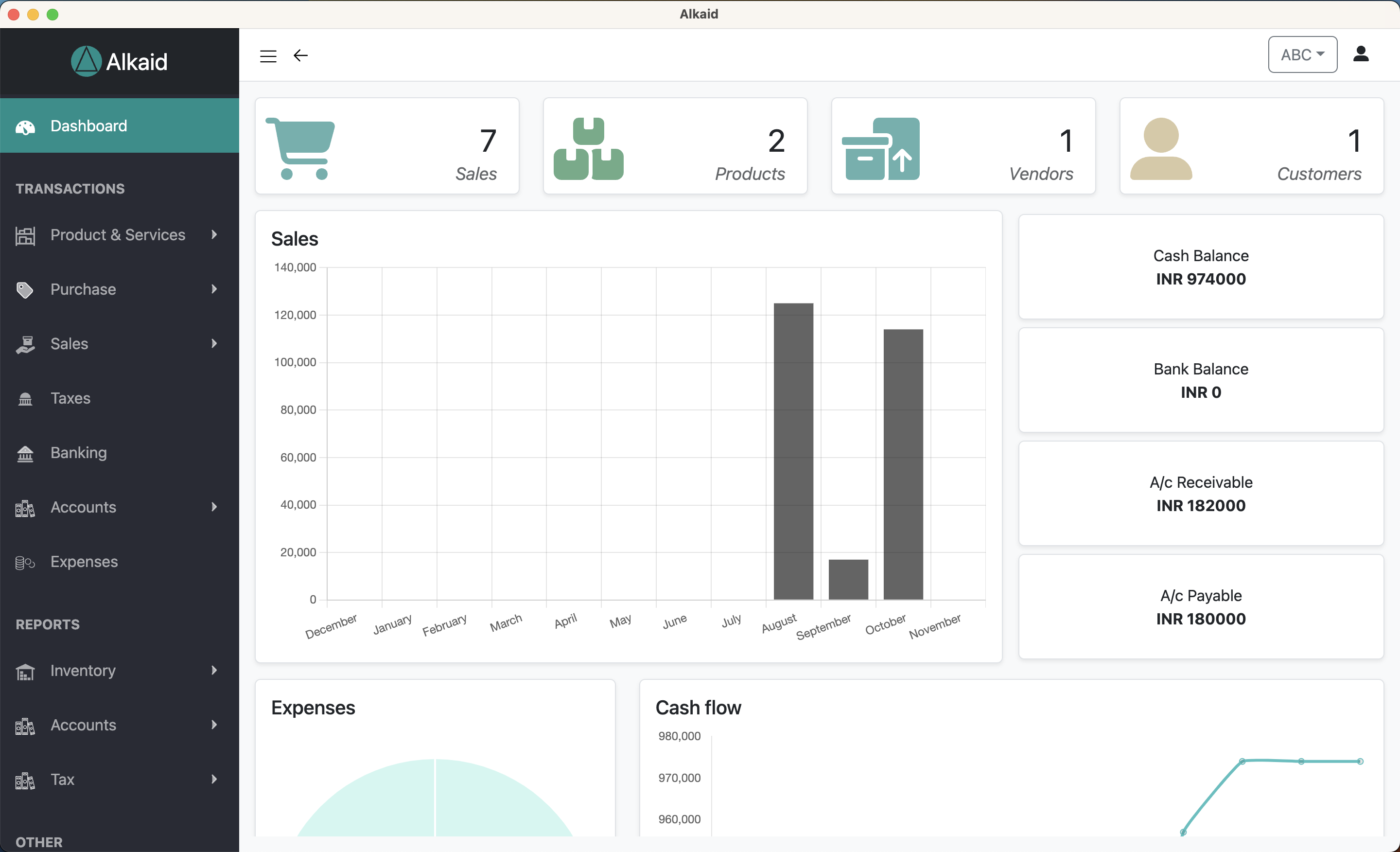The width and height of the screenshot is (1400, 852).
Task: Expand the Inventory reports arrow
Action: point(214,670)
